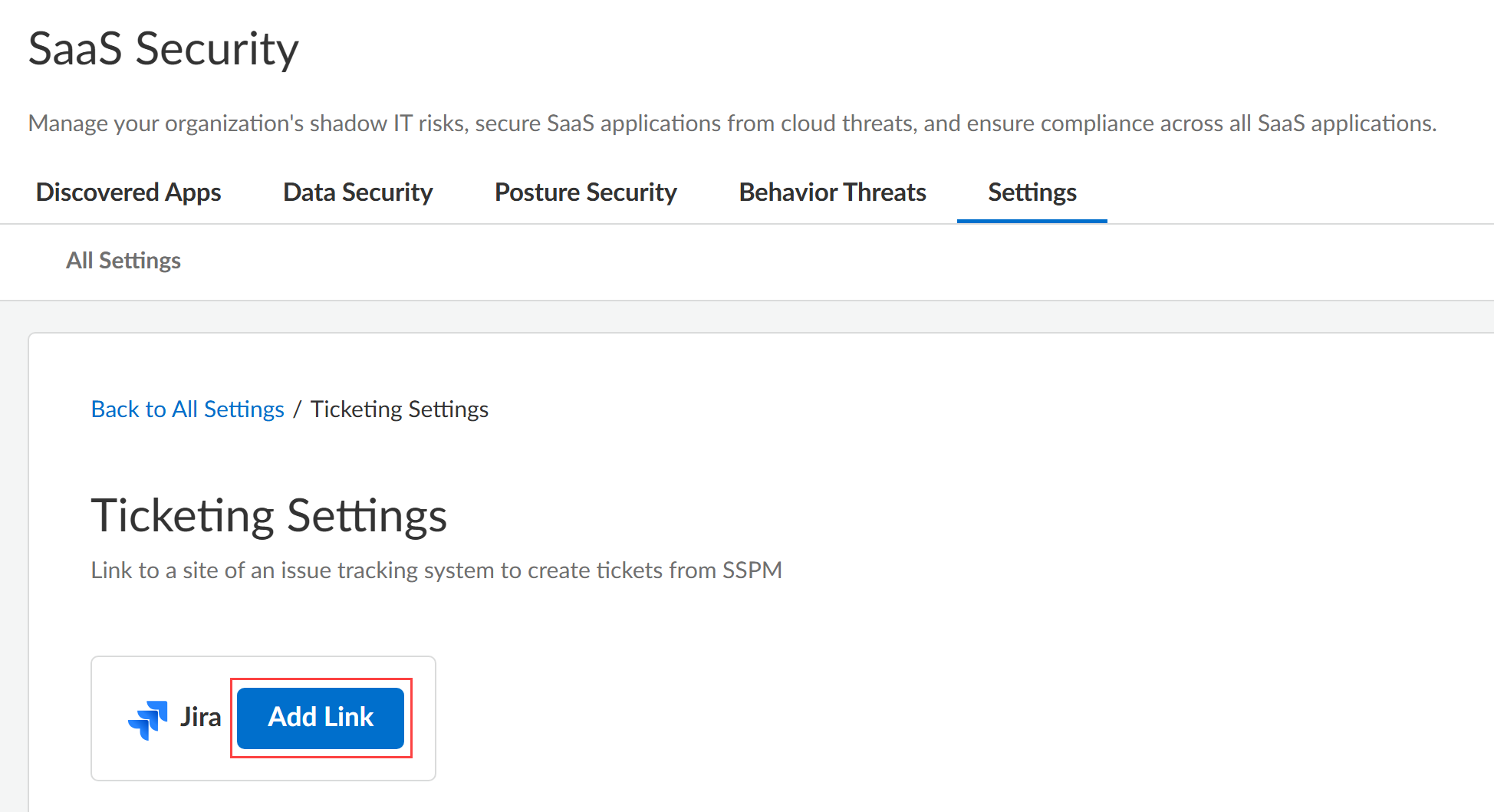This screenshot has height=812, width=1494.
Task: Open the Discovered Apps tab
Action: [128, 192]
